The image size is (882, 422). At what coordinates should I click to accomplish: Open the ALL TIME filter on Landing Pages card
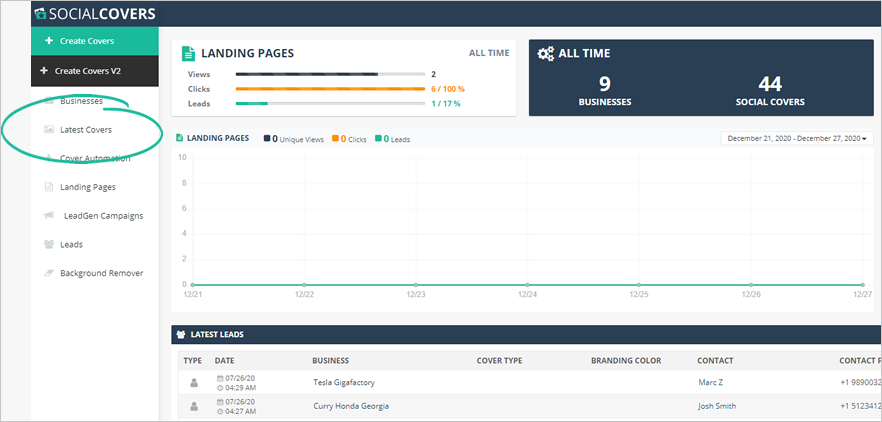[x=488, y=53]
